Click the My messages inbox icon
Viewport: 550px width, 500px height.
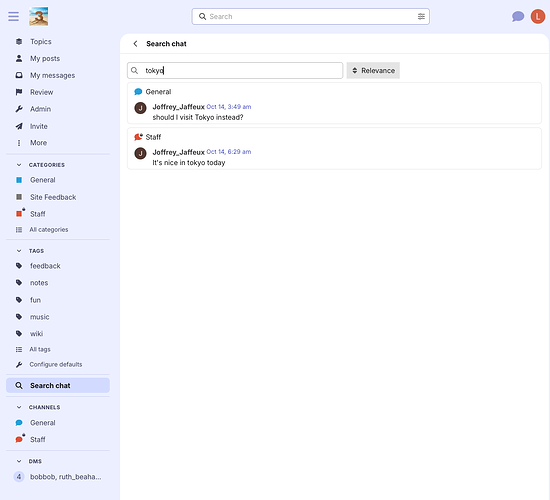click(19, 75)
